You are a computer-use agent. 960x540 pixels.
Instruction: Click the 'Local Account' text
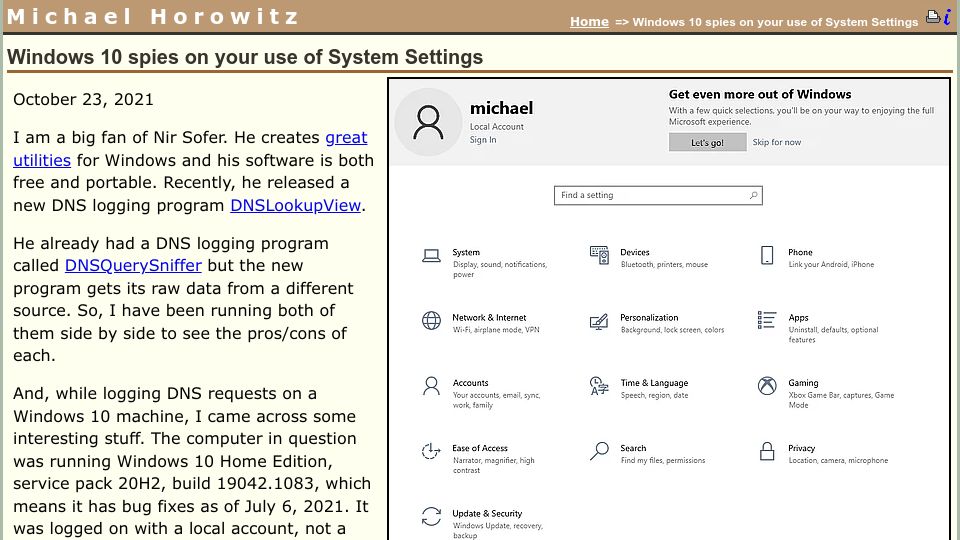point(497,127)
